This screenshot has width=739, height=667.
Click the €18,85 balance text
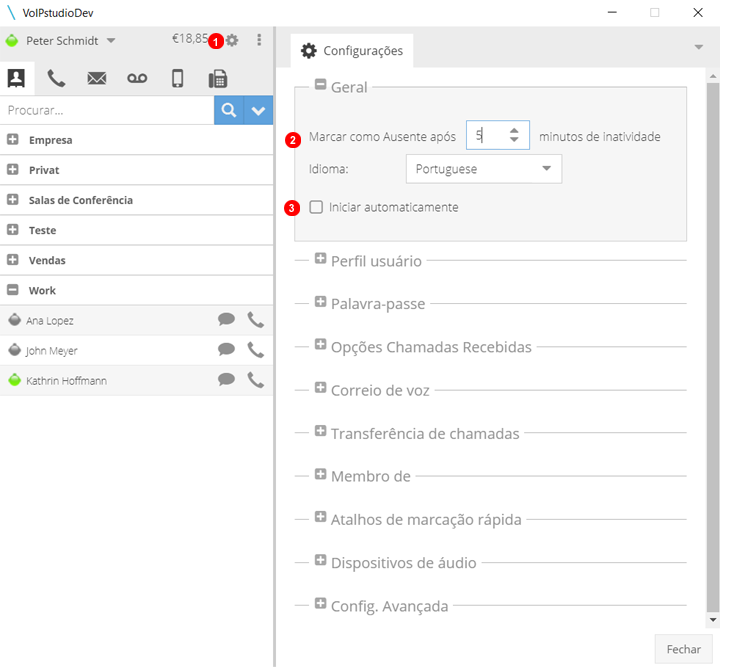(x=190, y=39)
